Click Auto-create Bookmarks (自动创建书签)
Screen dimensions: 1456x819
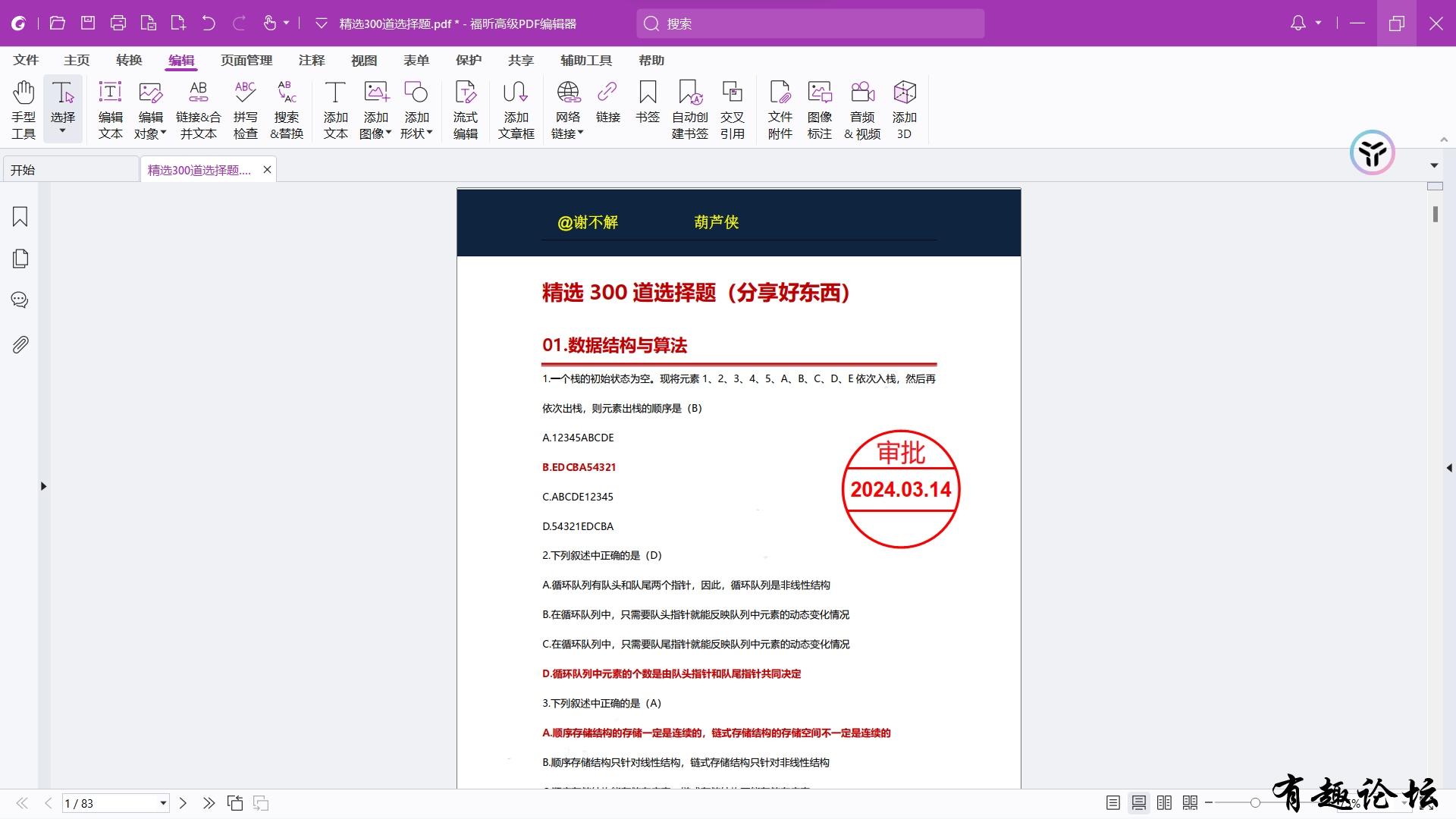click(x=689, y=110)
